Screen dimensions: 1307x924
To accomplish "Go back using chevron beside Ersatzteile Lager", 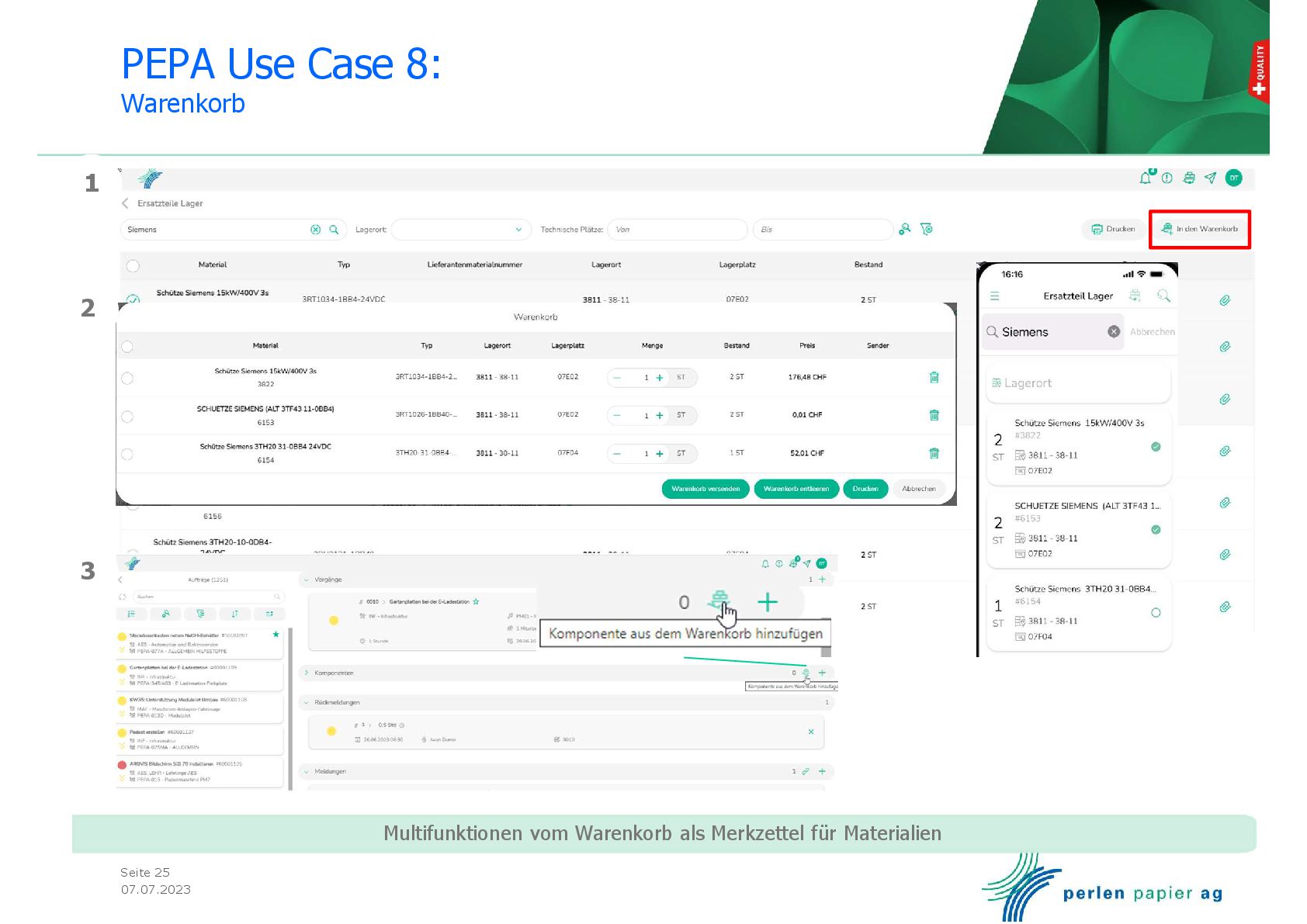I will coord(125,203).
